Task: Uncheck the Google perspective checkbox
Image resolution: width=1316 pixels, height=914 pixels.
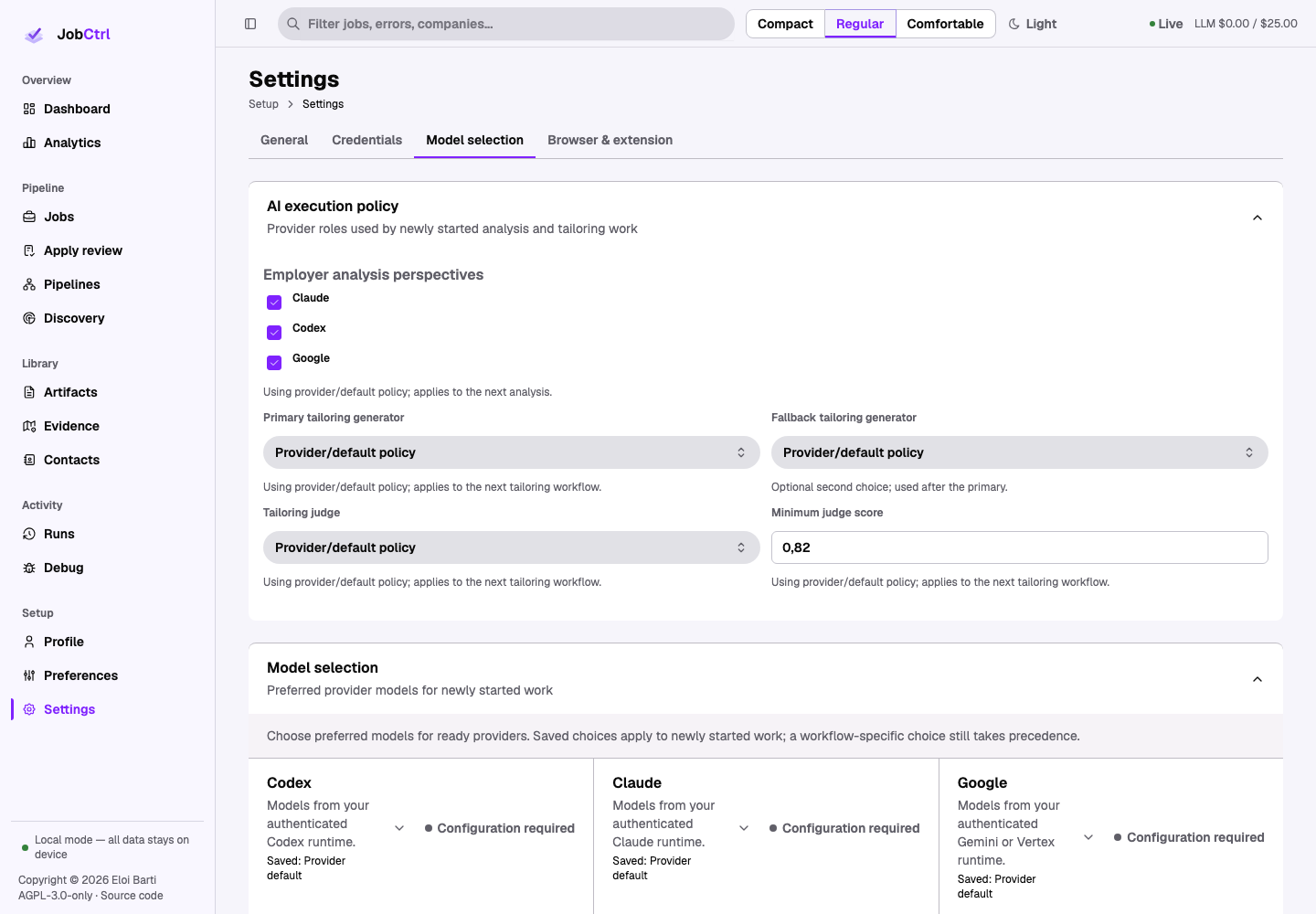Action: click(274, 363)
